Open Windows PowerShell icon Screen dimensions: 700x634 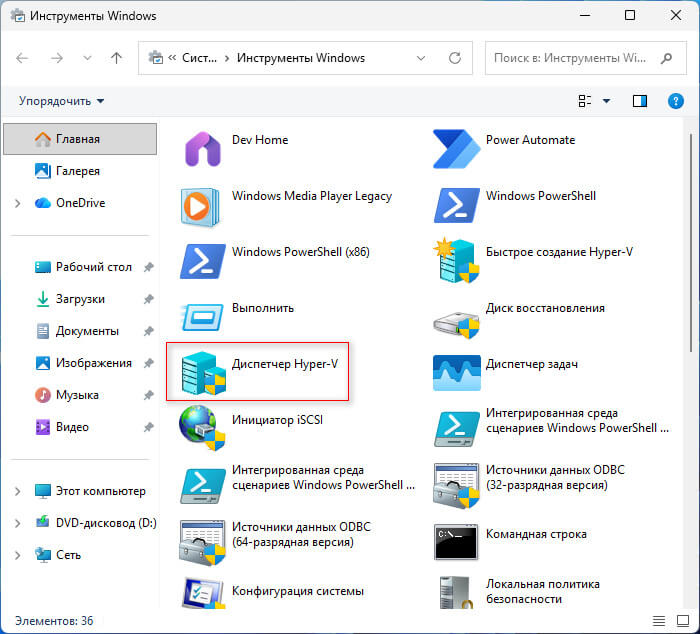pyautogui.click(x=456, y=205)
